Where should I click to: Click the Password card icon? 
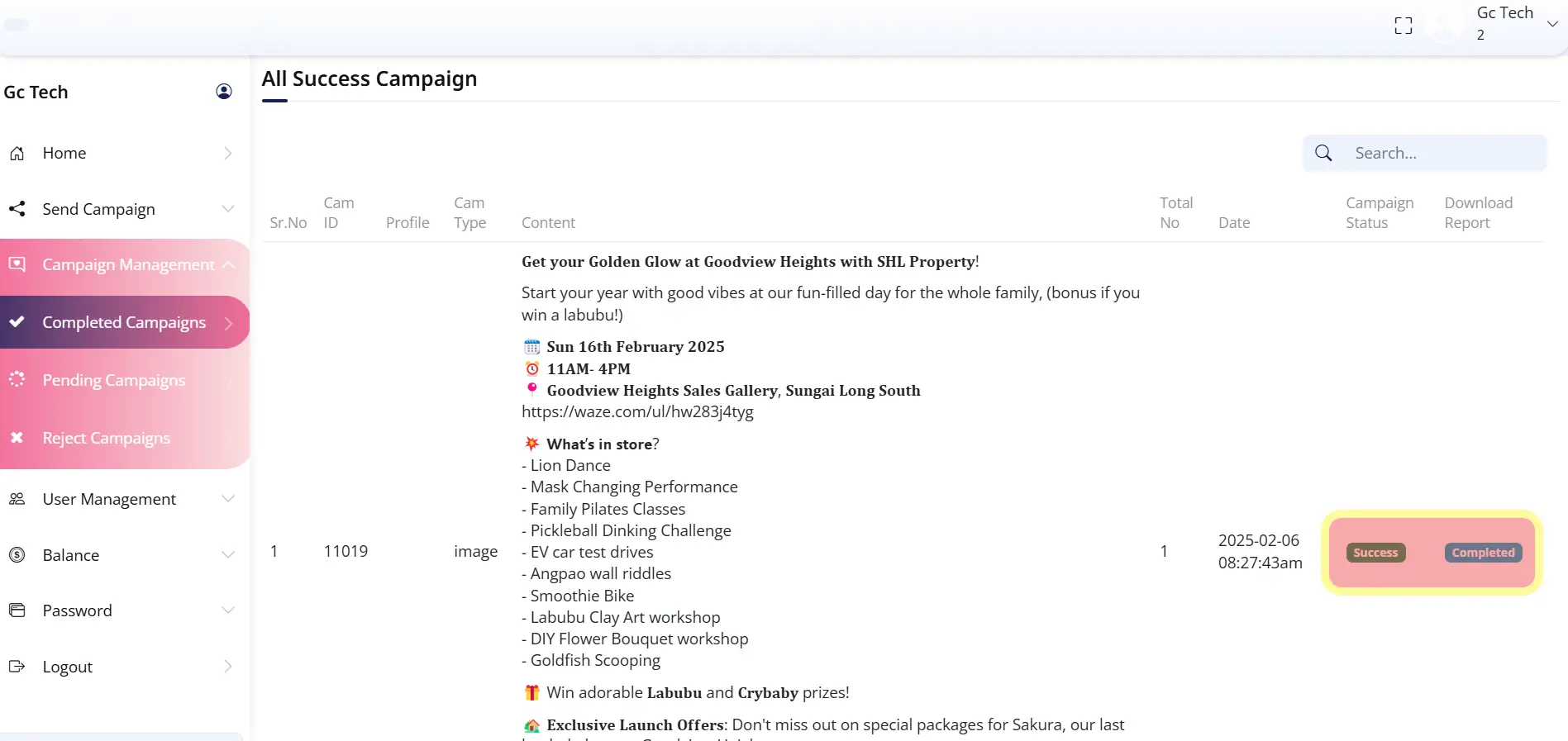pos(17,610)
